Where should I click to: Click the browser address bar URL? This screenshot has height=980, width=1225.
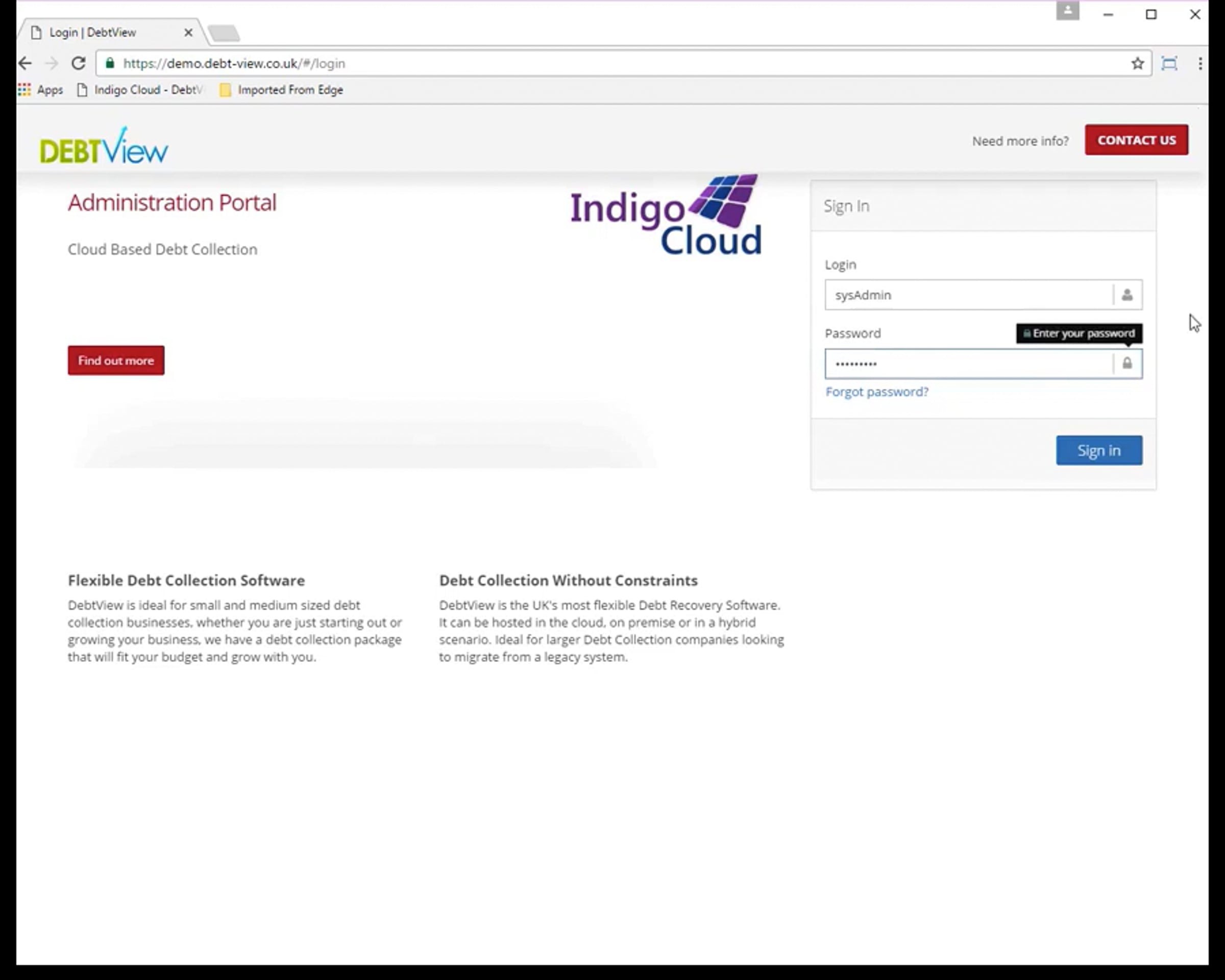(234, 63)
